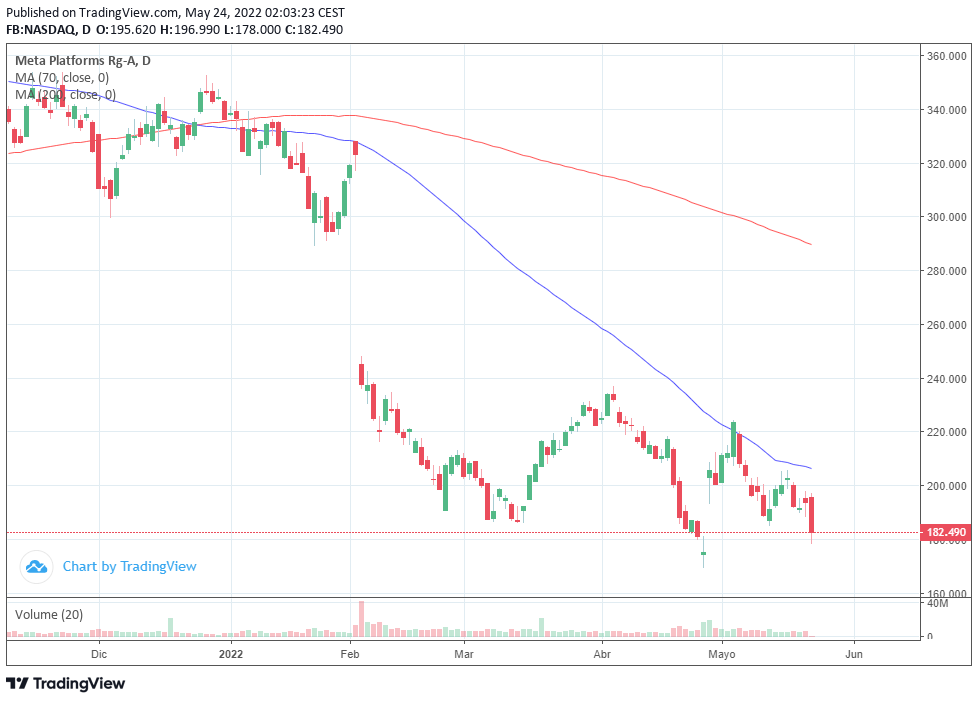Image resolution: width=978 pixels, height=702 pixels.
Task: Click the Volume (20) label
Action: pos(49,615)
